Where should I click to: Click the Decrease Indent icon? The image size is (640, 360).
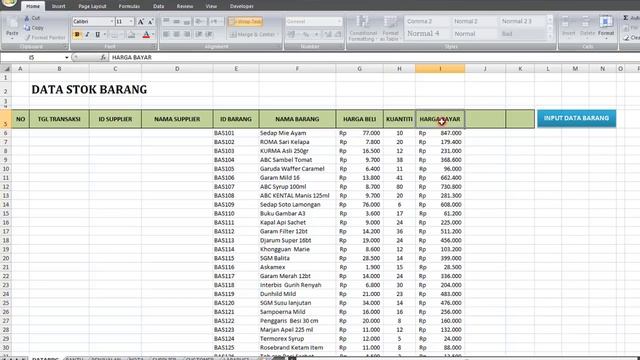(x=199, y=34)
